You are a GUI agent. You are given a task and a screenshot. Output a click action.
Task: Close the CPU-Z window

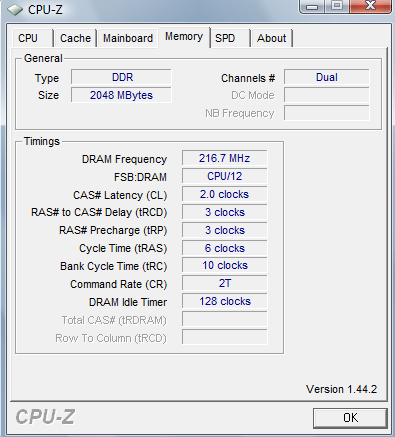pyautogui.click(x=370, y=6)
